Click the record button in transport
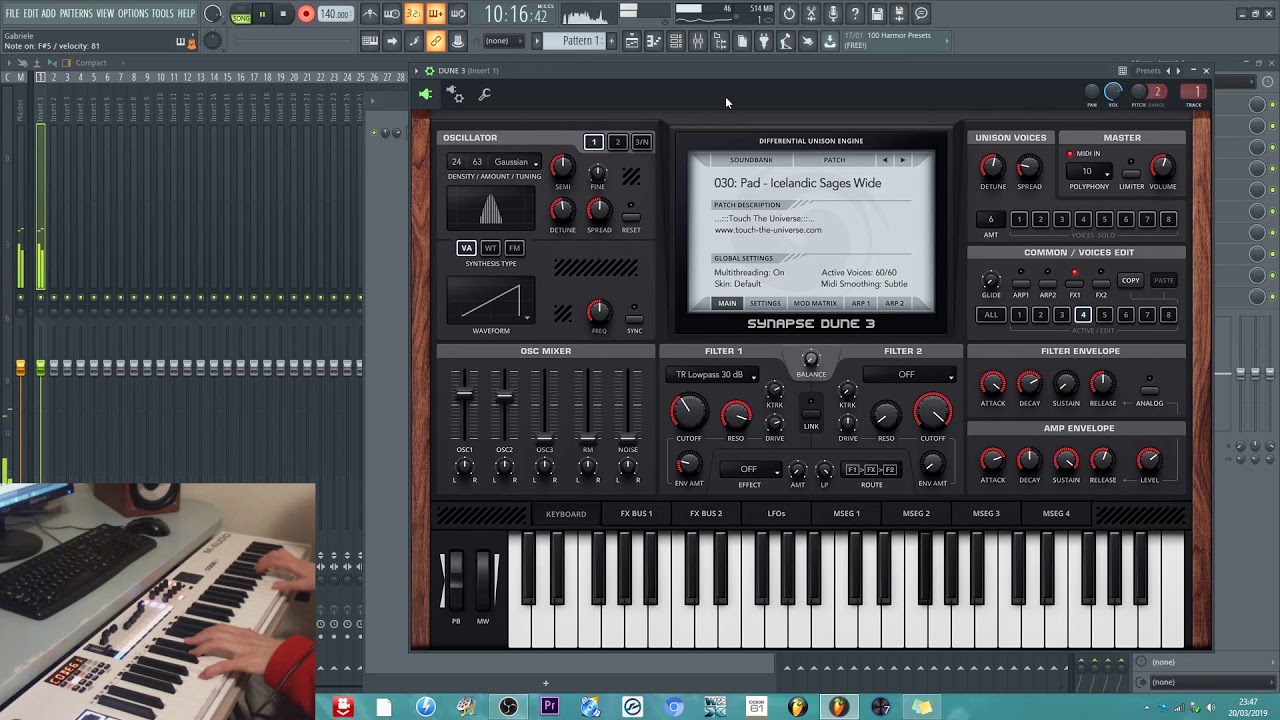The height and width of the screenshot is (720, 1280). pos(306,14)
